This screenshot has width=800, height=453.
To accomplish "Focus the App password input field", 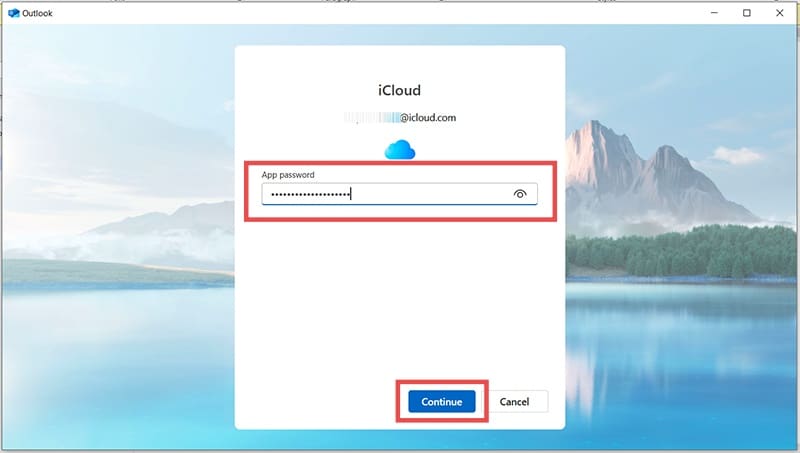I will (430, 194).
